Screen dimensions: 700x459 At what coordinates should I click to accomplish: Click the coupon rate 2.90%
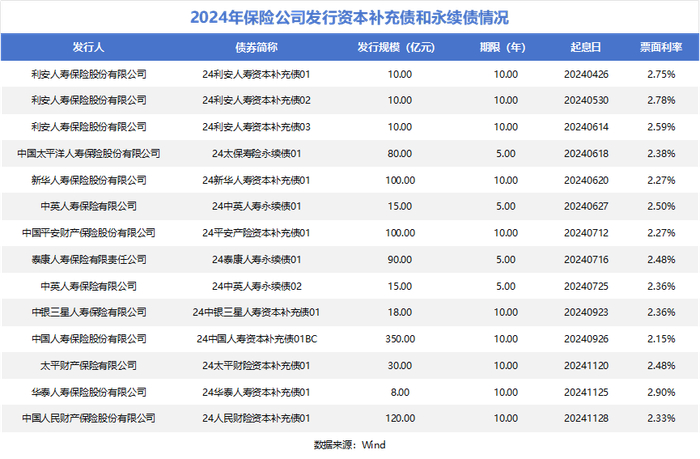(x=661, y=392)
